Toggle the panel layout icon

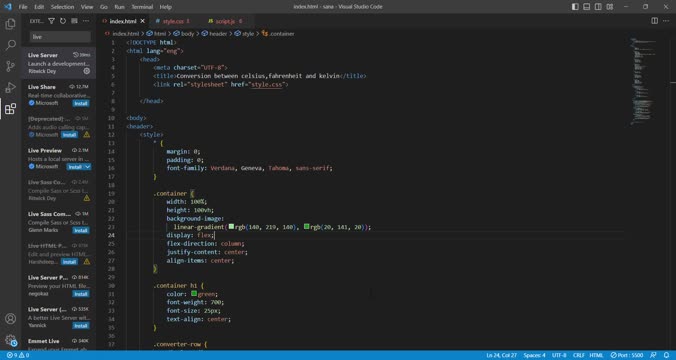pyautogui.click(x=586, y=6)
